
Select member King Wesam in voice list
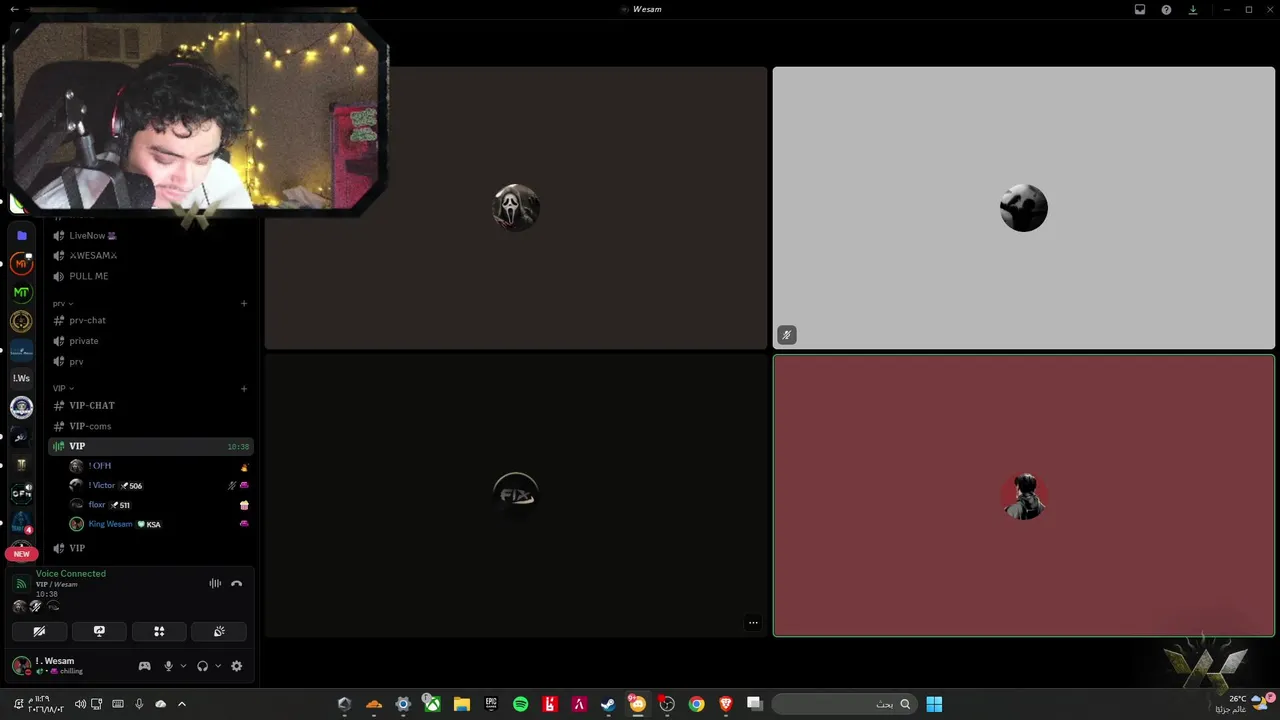158,524
